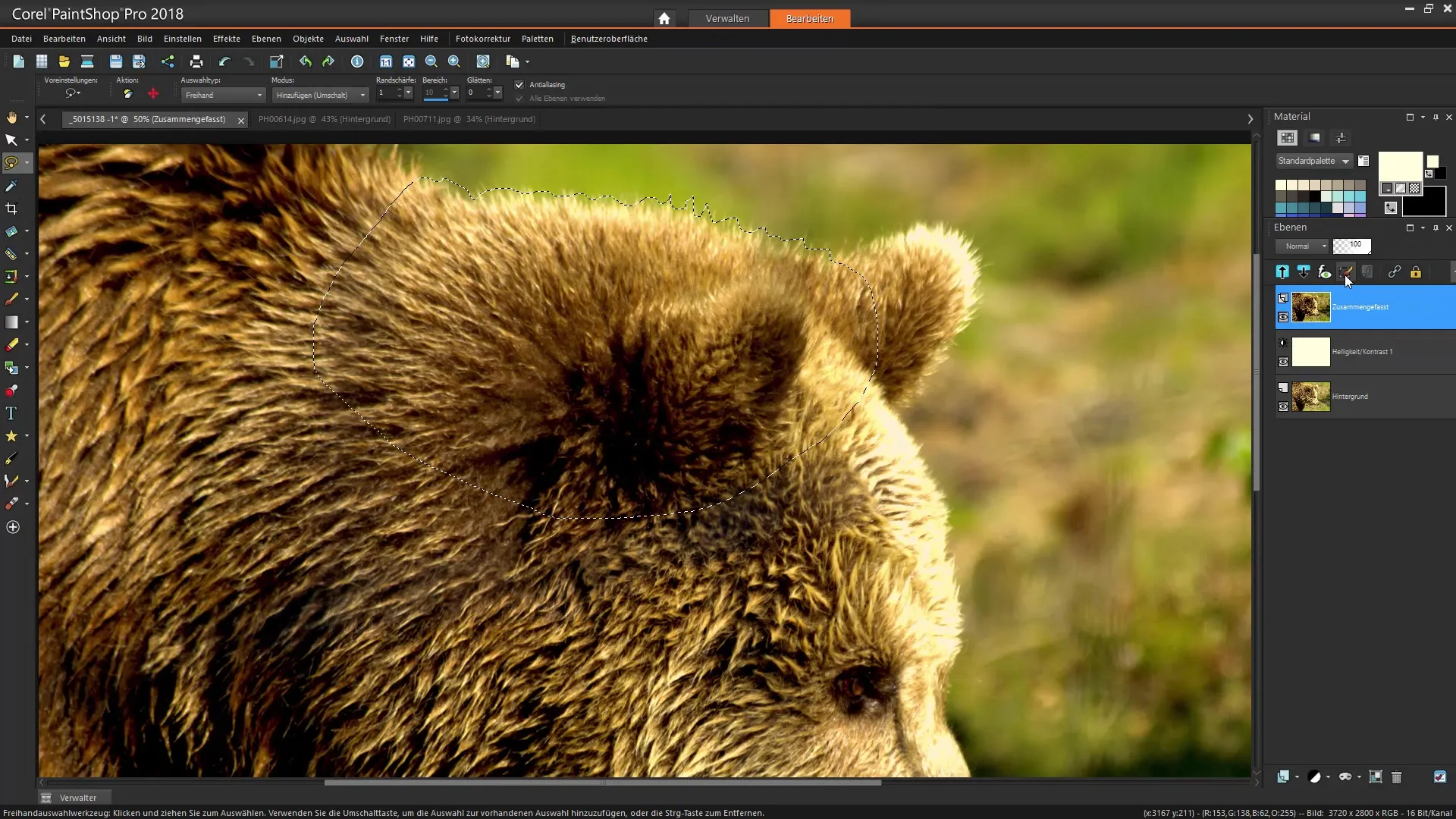Viewport: 1456px width, 819px height.
Task: Open the Verwalter panel button at bottom
Action: coord(74,798)
